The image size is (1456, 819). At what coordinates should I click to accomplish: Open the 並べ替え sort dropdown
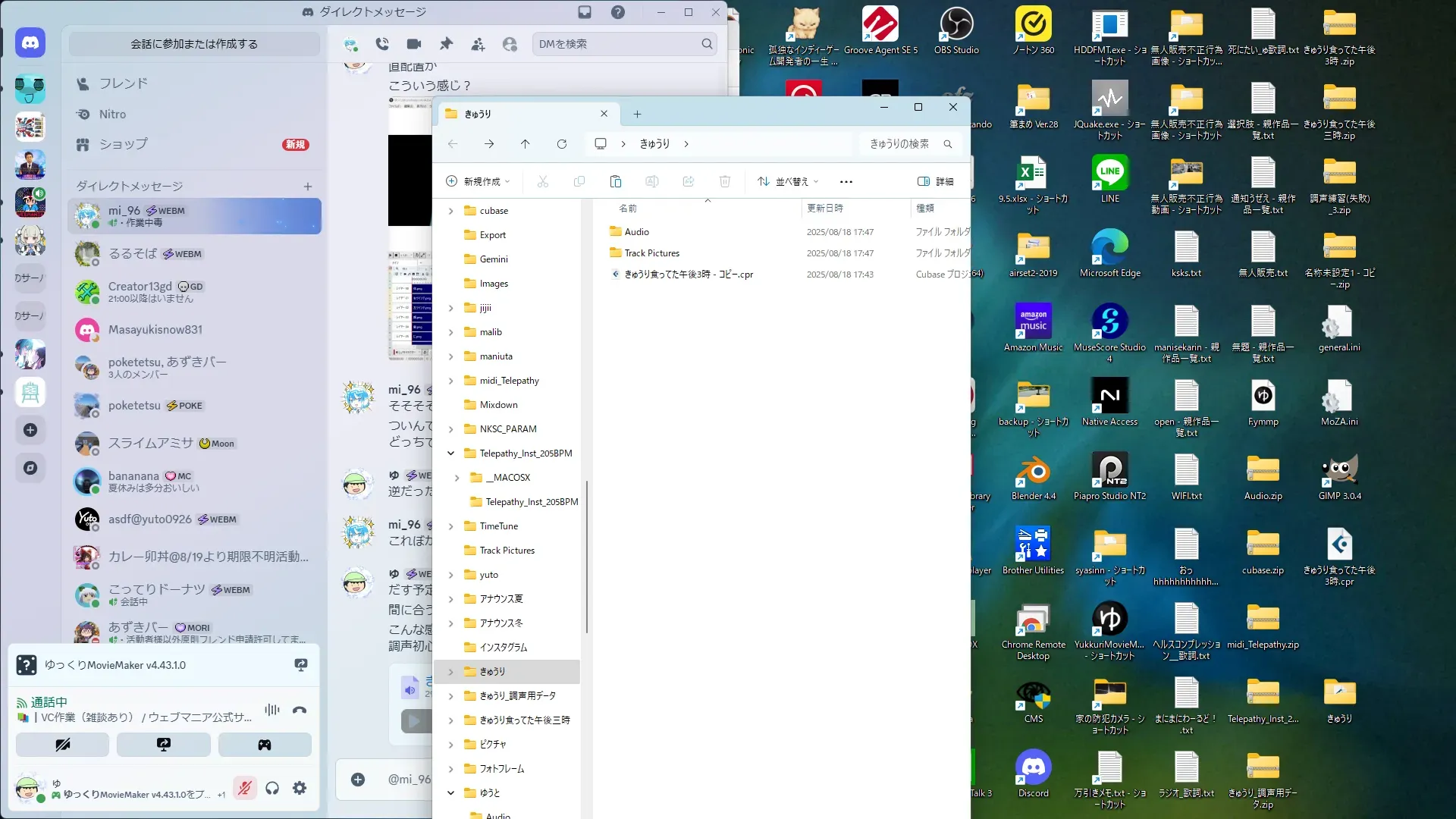(788, 181)
